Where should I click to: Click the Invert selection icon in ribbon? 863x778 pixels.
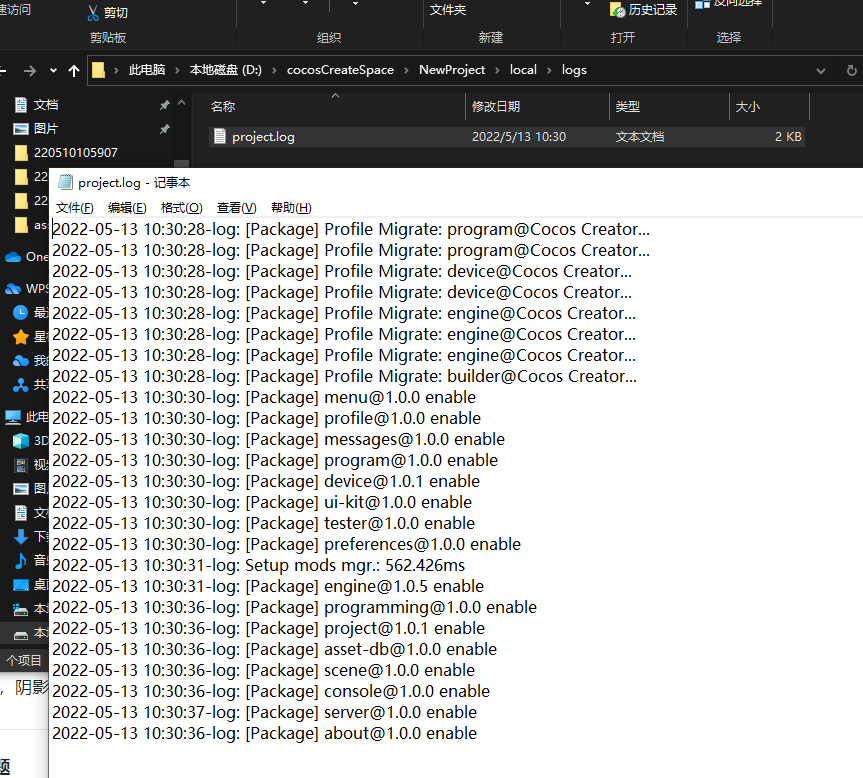click(702, 4)
